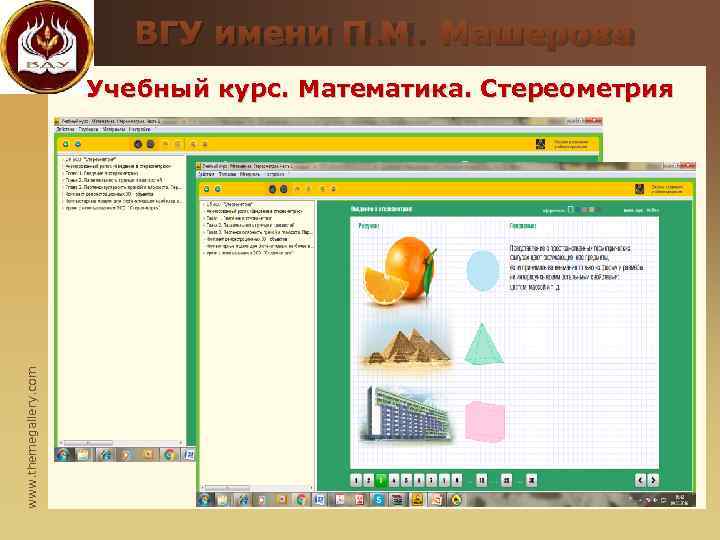Click first green round icon in back window toolbar
Image resolution: width=720 pixels, height=540 pixels.
[x=66, y=144]
